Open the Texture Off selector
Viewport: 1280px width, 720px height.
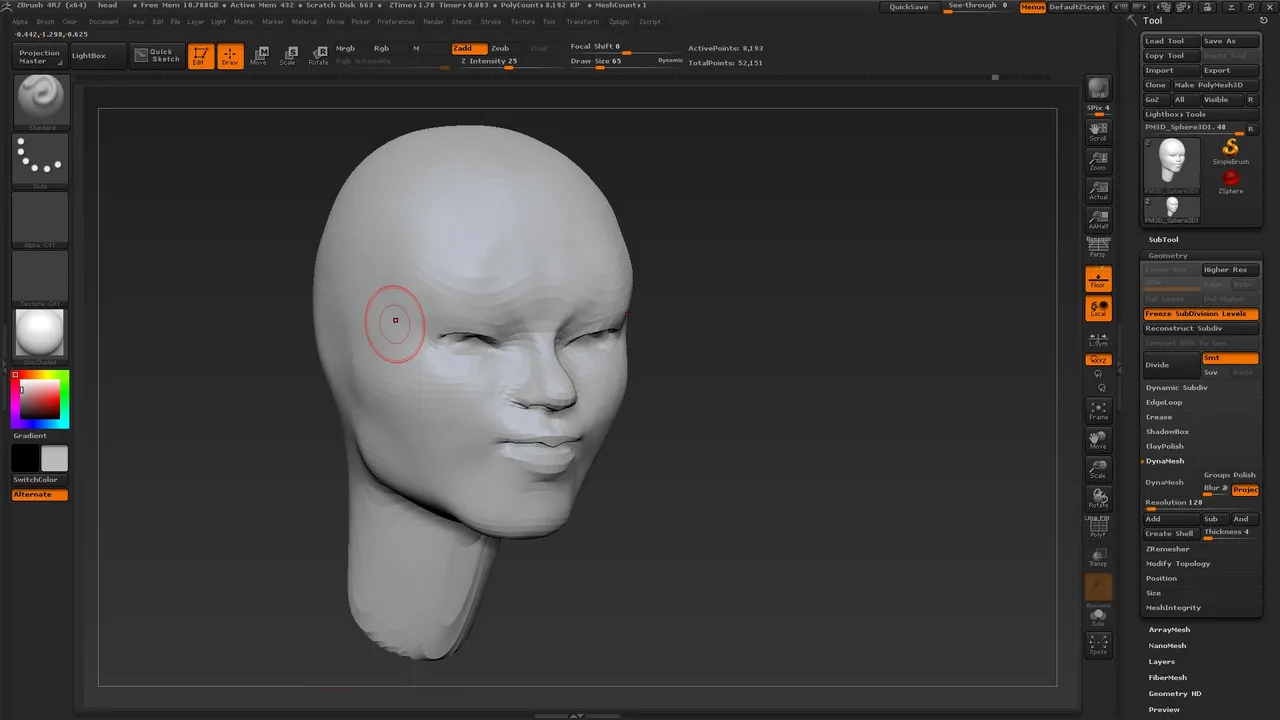click(41, 279)
